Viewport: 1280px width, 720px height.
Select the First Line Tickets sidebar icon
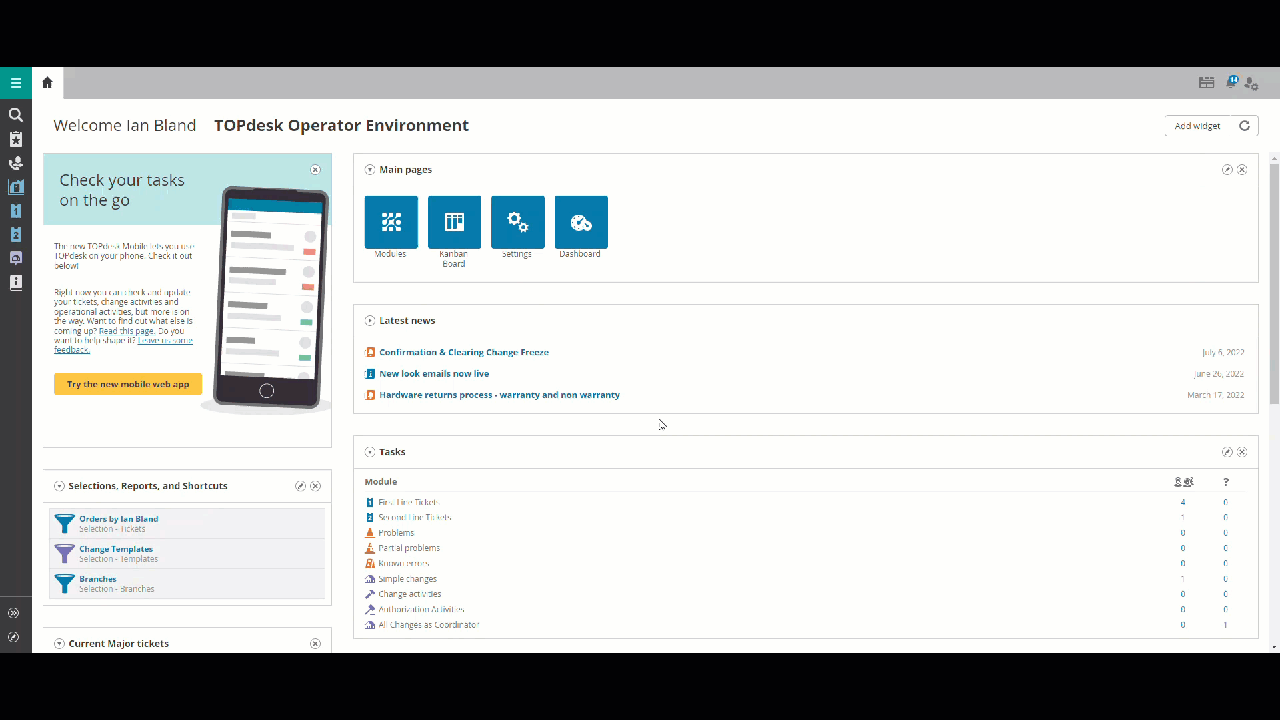coord(16,211)
